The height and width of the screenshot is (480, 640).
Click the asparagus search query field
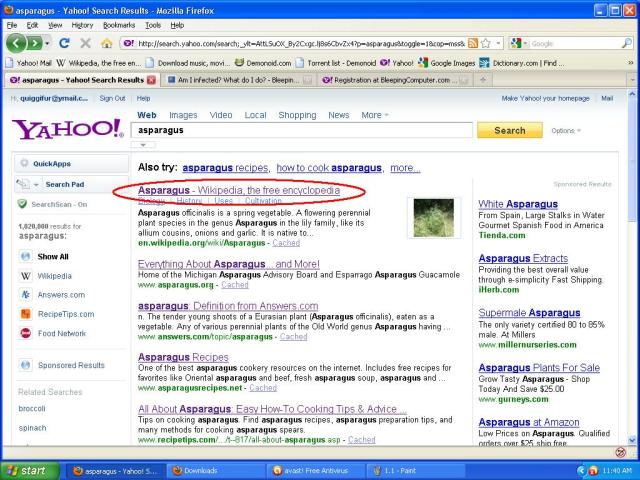302,130
